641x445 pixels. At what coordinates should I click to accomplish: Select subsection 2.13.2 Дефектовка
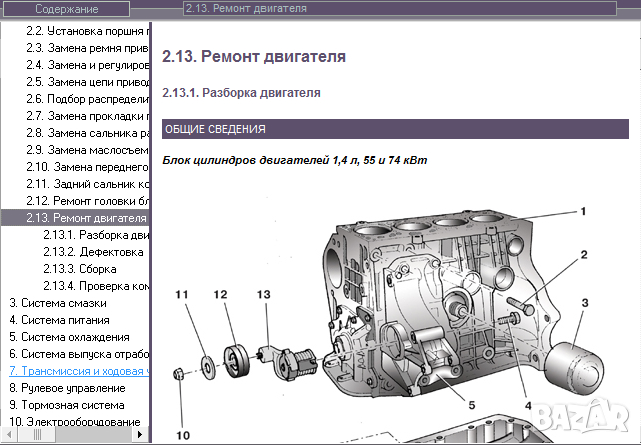[x=93, y=252]
